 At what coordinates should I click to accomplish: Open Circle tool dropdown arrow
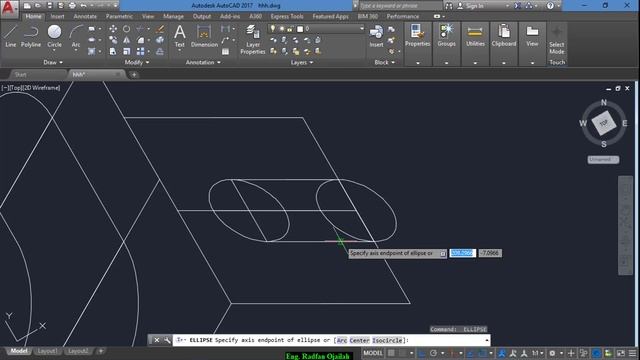[x=54, y=51]
